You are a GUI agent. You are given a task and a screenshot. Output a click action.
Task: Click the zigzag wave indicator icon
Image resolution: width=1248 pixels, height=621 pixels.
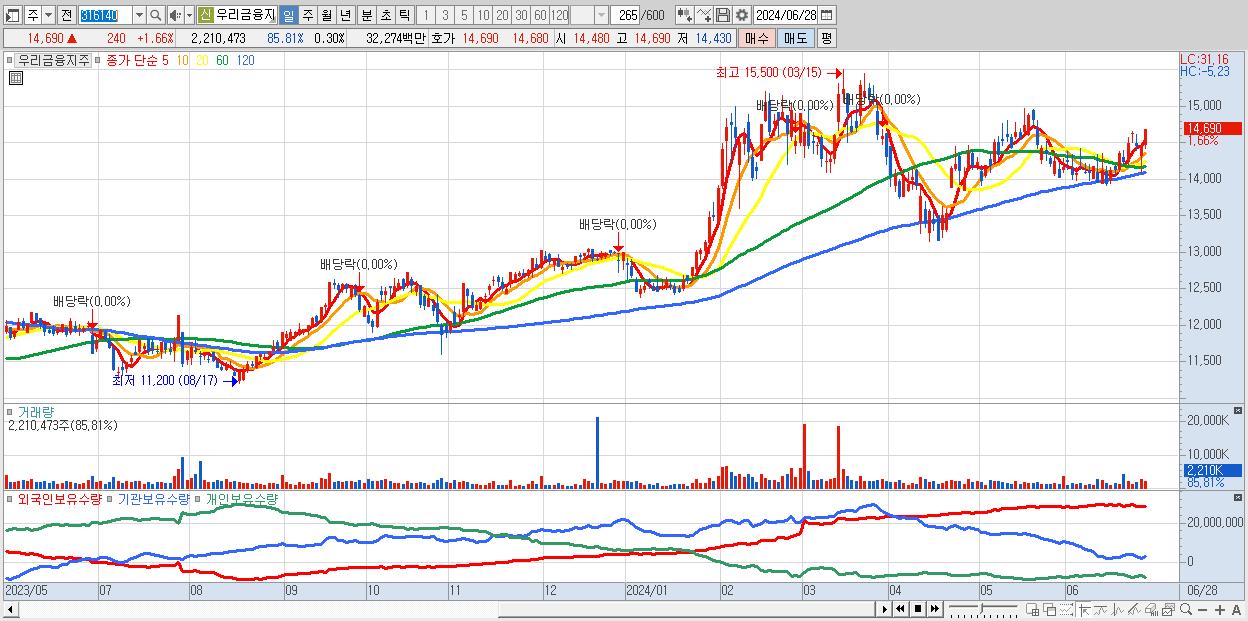pos(1118,610)
